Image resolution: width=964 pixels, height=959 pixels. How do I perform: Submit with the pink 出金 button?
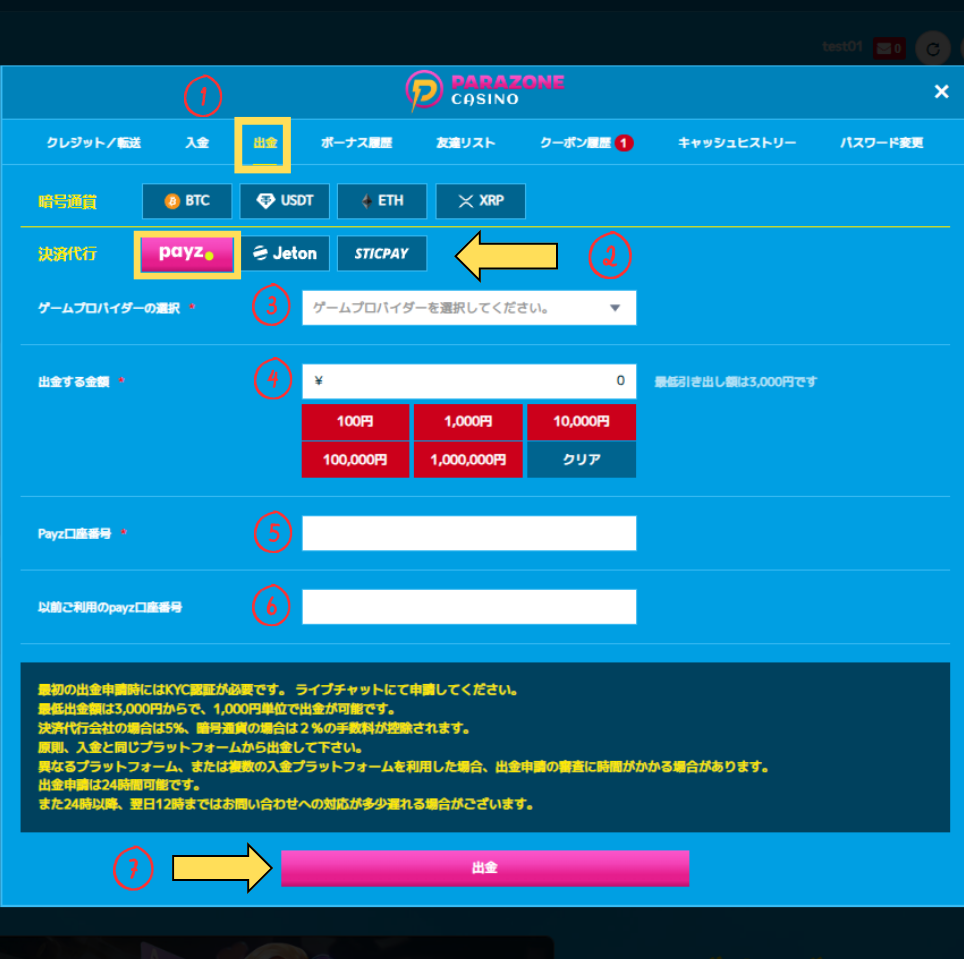(x=485, y=868)
